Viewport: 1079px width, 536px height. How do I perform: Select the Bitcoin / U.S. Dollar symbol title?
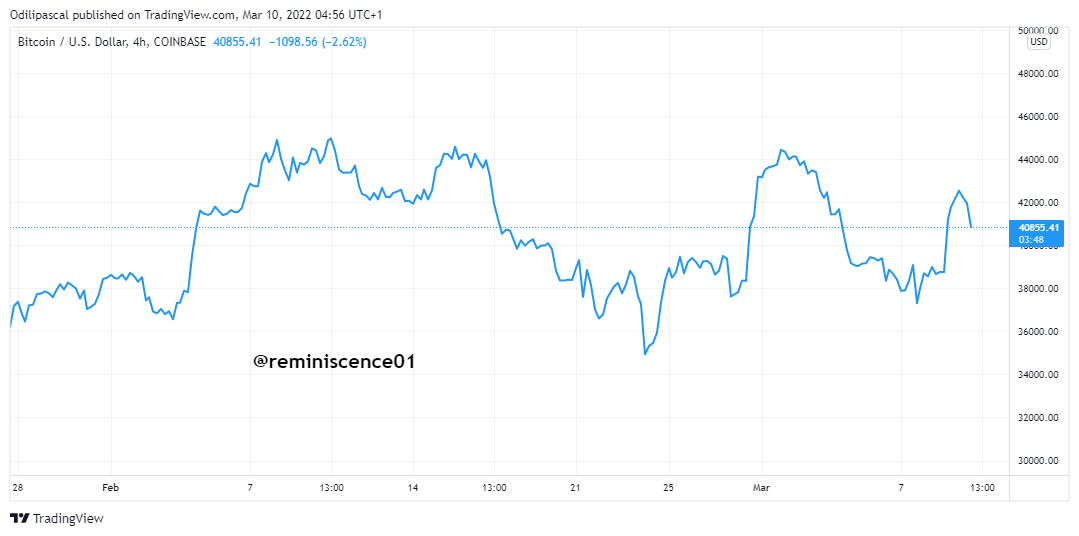[111, 42]
